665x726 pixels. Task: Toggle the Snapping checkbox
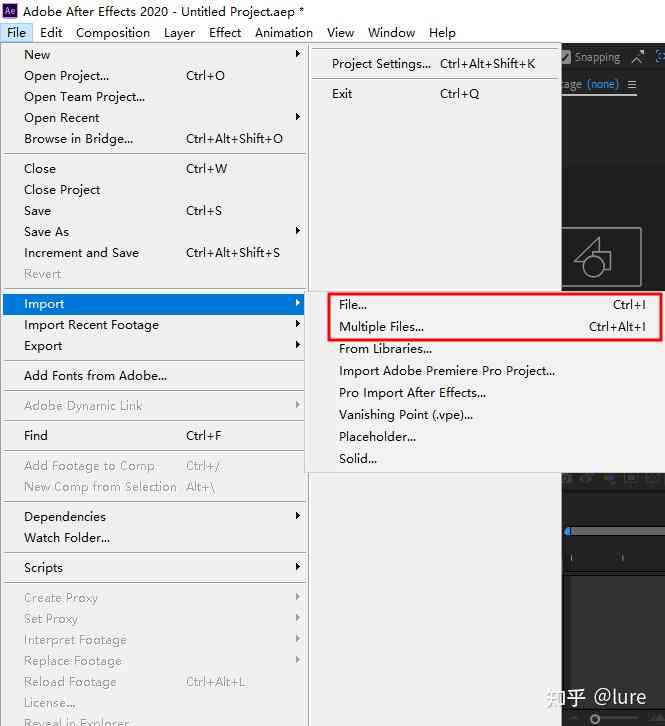[566, 57]
